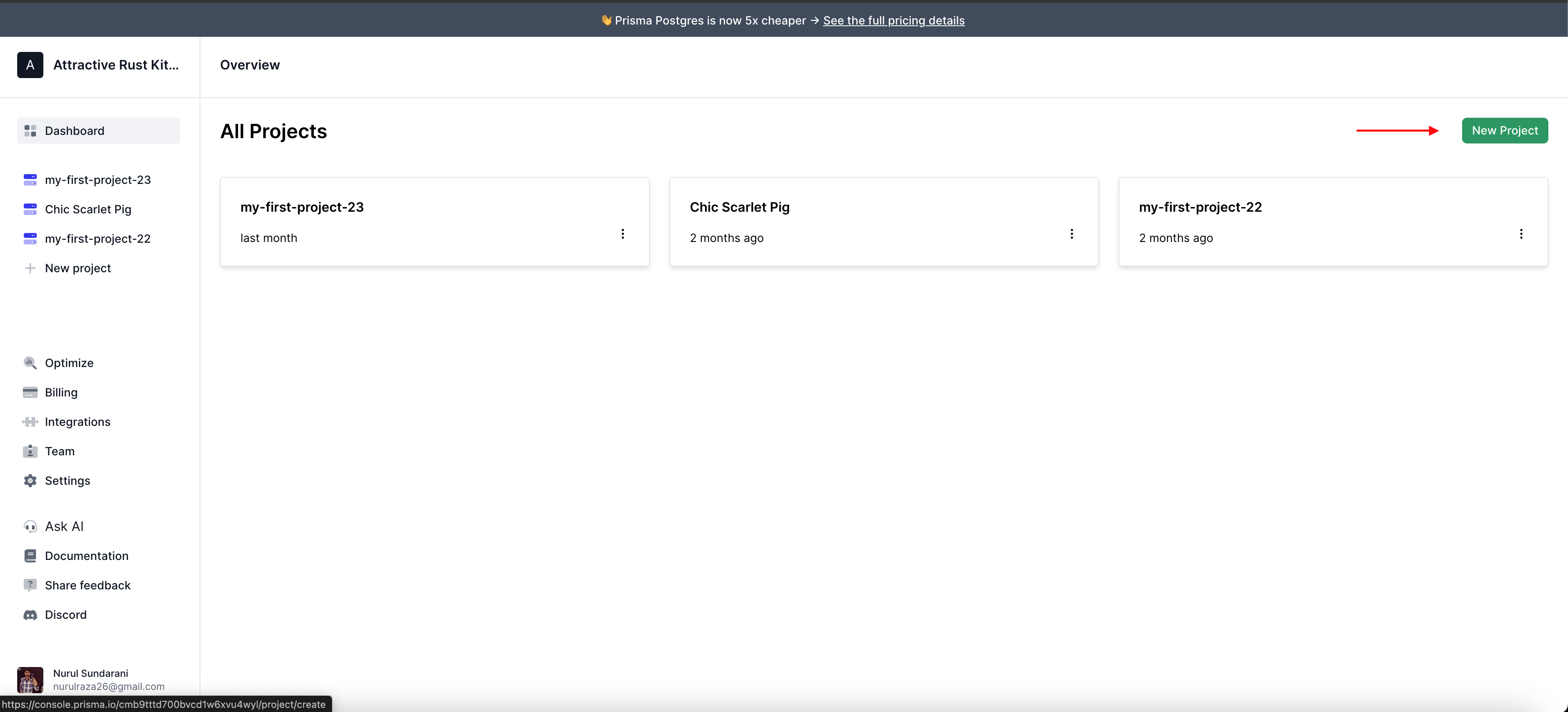Viewport: 1568px width, 712px height.
Task: Click 'last month' timestamp on first card
Action: coord(268,238)
